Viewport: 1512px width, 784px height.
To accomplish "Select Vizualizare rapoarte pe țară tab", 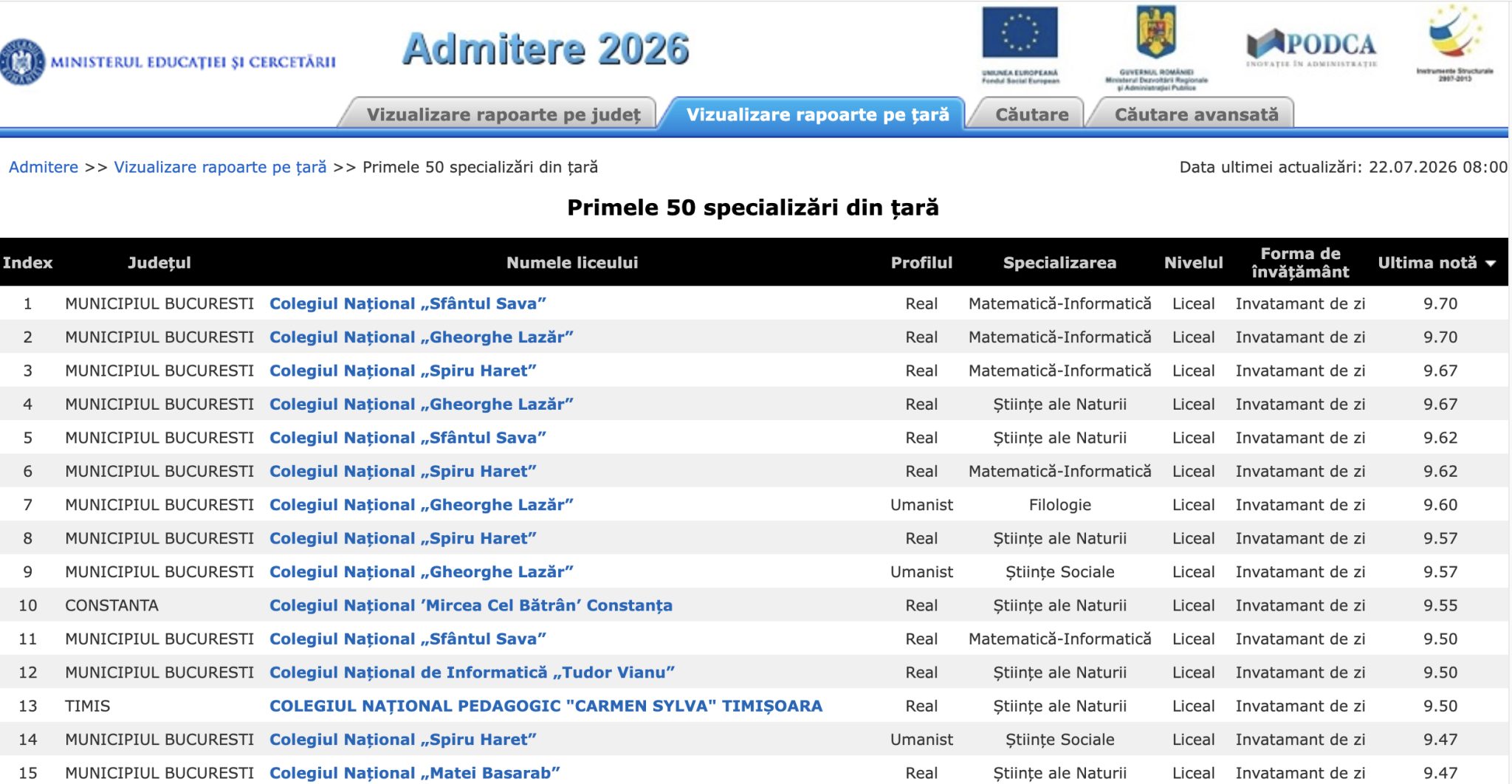I will [x=817, y=114].
